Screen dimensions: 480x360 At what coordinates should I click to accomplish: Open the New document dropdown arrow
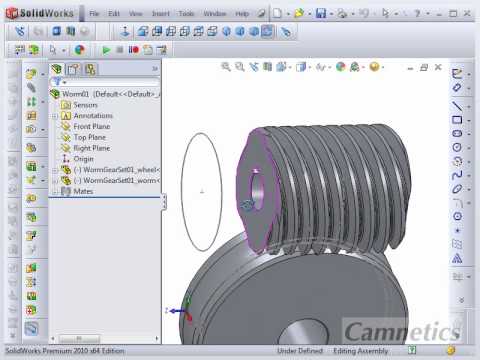click(288, 14)
